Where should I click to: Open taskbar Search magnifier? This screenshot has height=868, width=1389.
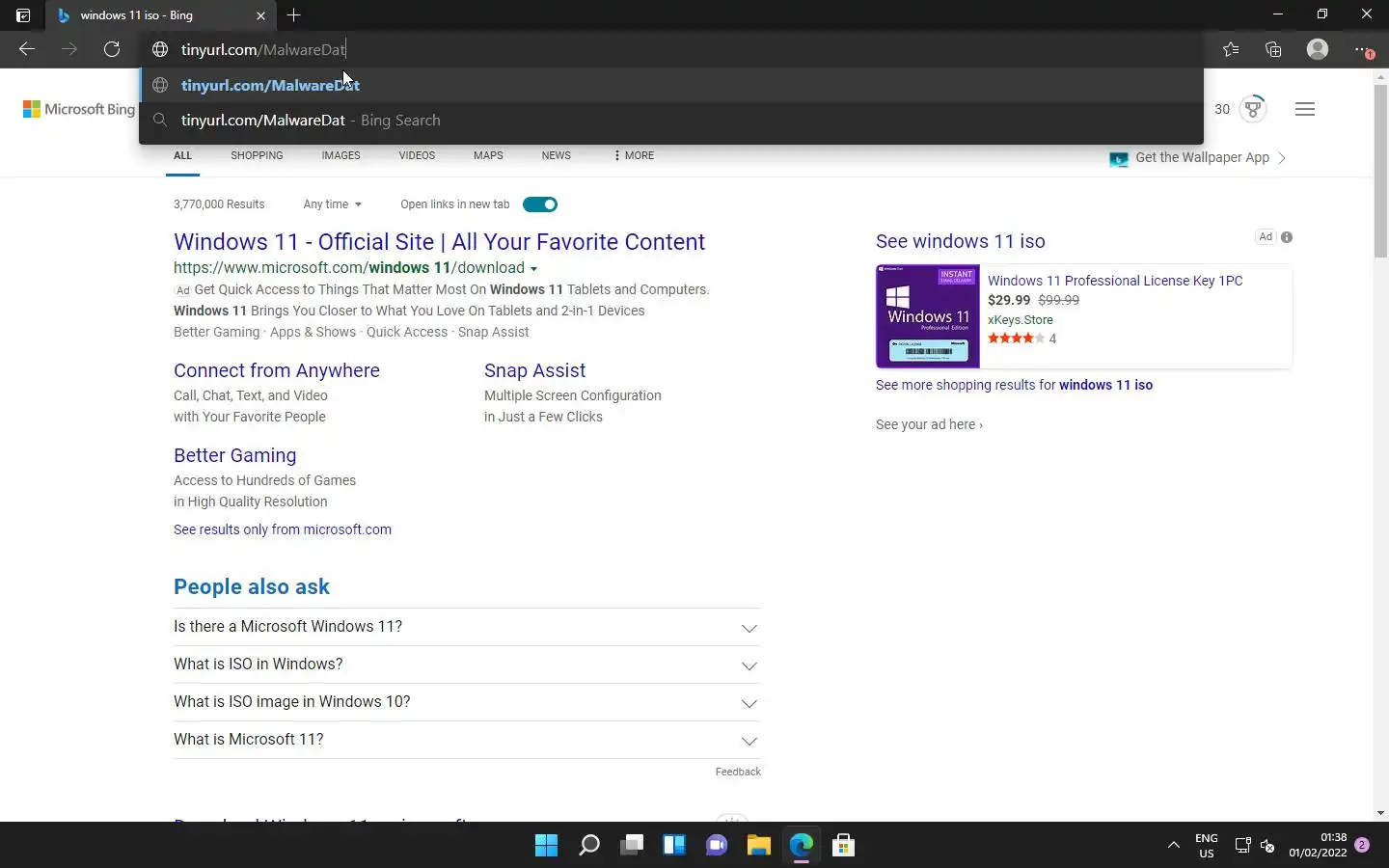point(588,846)
